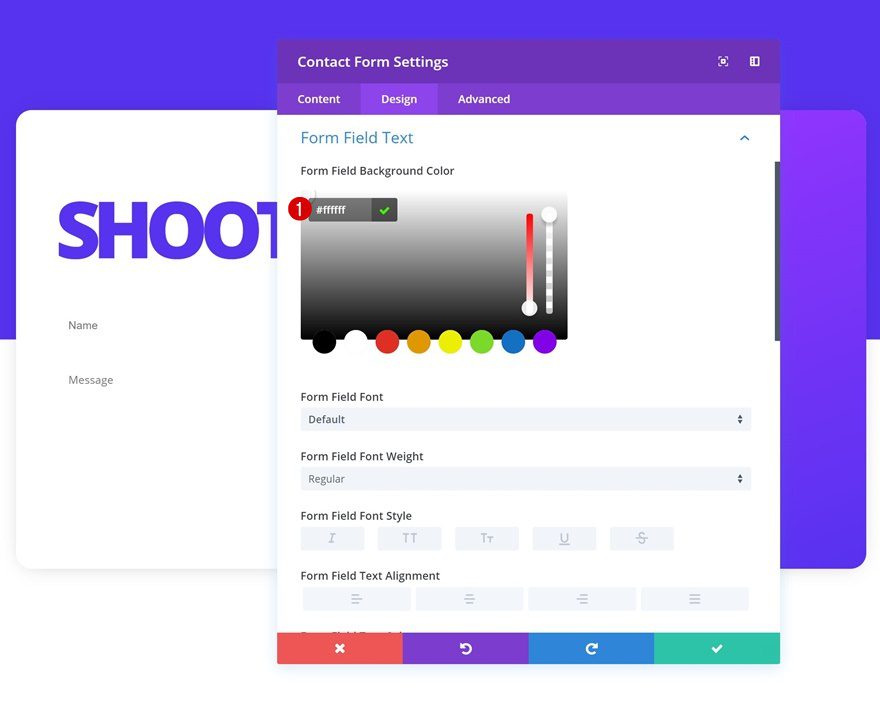
Task: Redo the reverted change
Action: pyautogui.click(x=590, y=648)
